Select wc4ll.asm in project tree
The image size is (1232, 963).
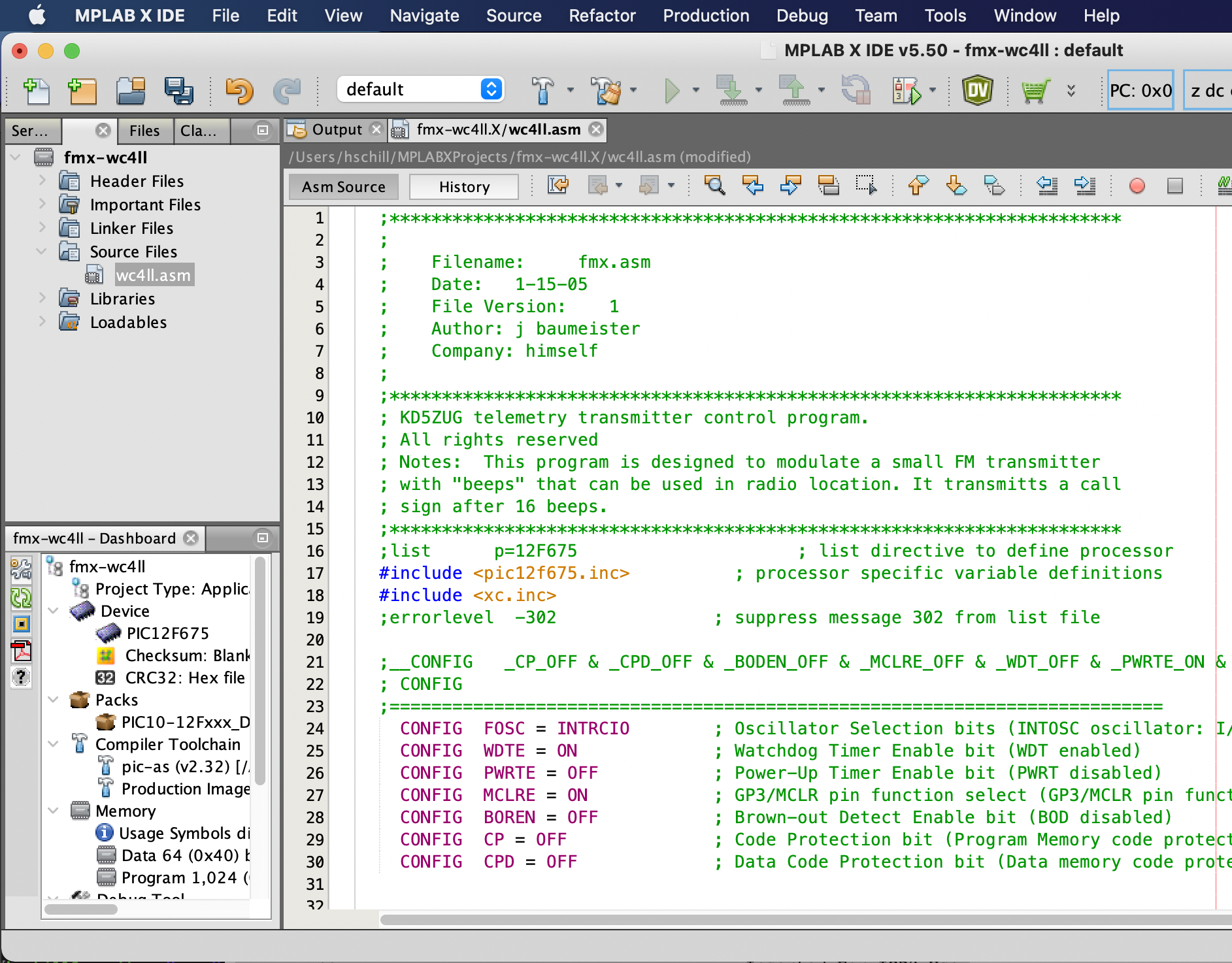[153, 275]
